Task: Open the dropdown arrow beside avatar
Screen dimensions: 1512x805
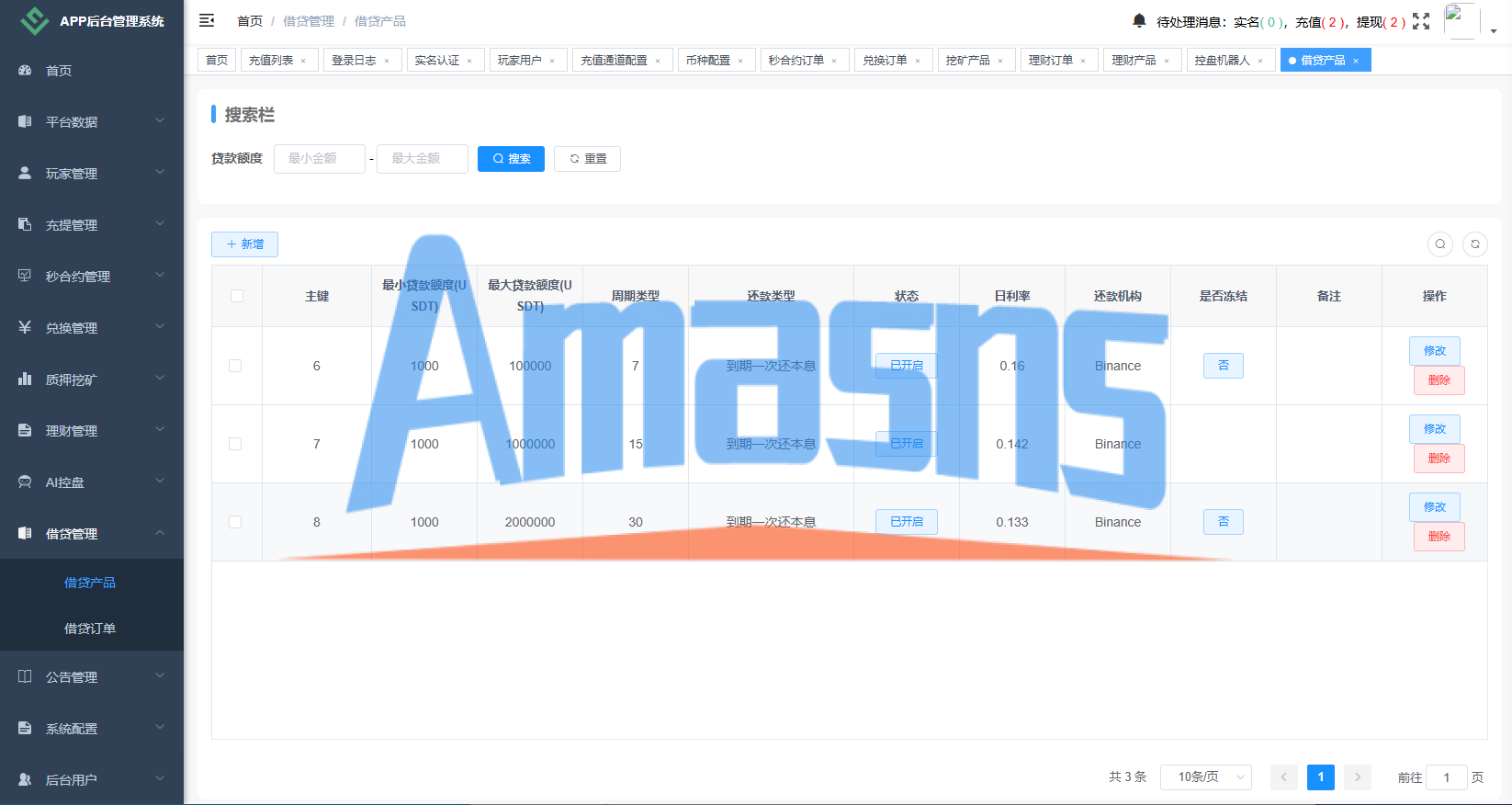Action: 1494,31
